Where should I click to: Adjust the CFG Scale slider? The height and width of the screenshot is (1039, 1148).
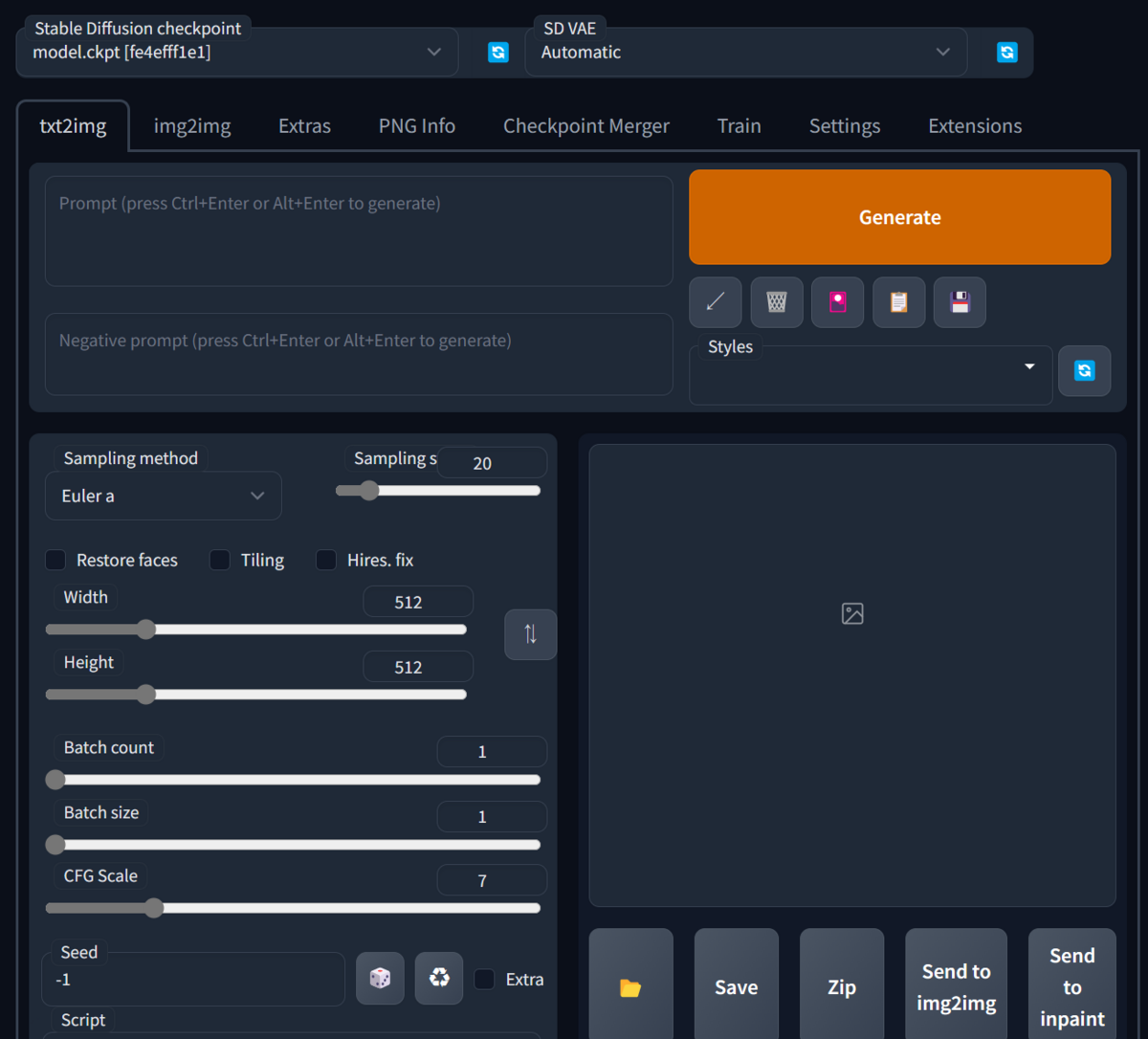293,908
